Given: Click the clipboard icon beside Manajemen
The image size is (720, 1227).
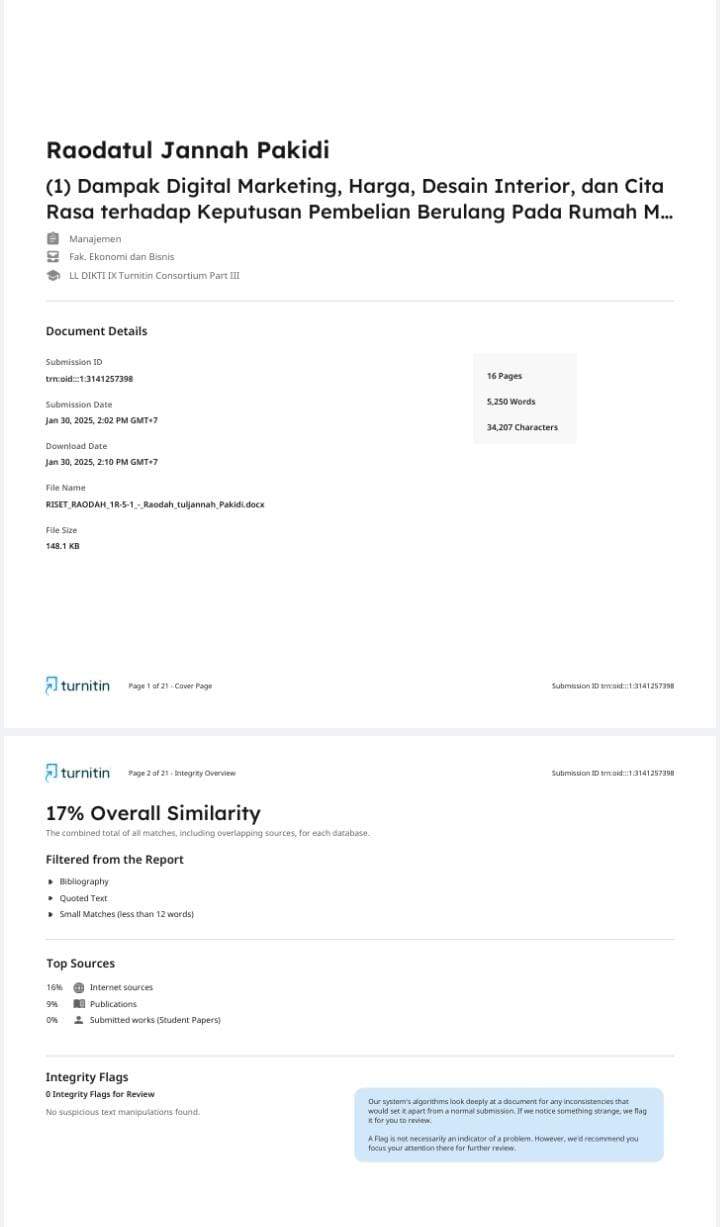Looking at the screenshot, I should click(x=53, y=239).
